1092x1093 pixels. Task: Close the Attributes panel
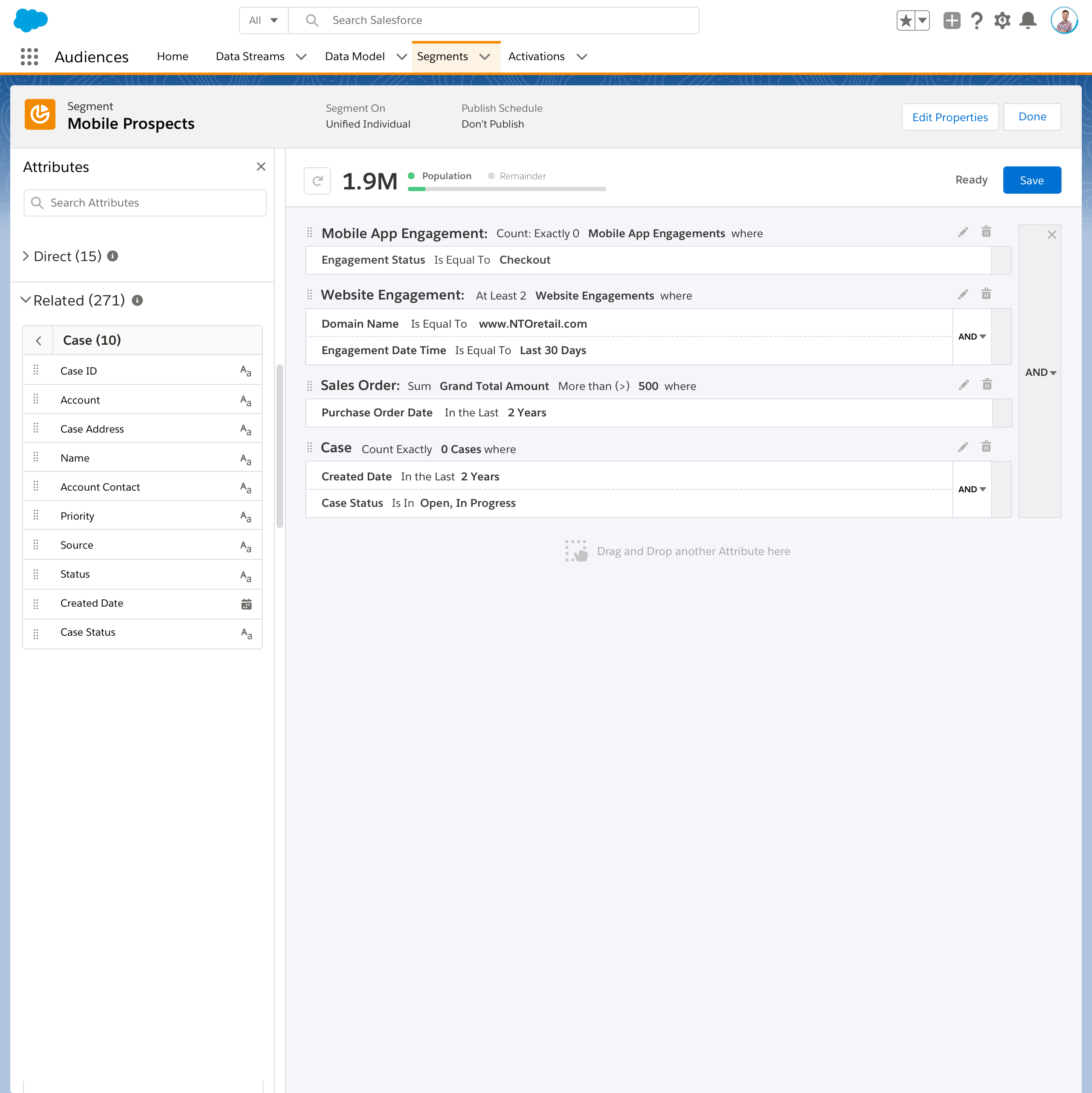(x=261, y=167)
